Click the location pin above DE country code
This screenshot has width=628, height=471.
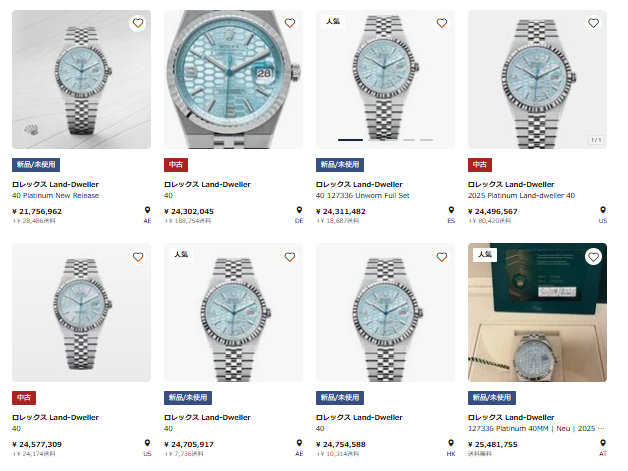(x=299, y=212)
